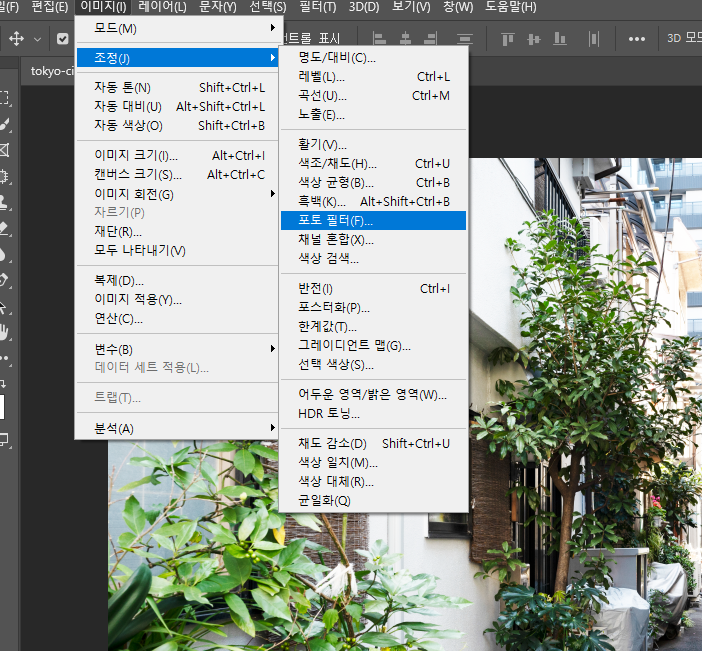This screenshot has height=651, width=702.
Task: Click the Distribute horizontally icon
Action: click(594, 39)
